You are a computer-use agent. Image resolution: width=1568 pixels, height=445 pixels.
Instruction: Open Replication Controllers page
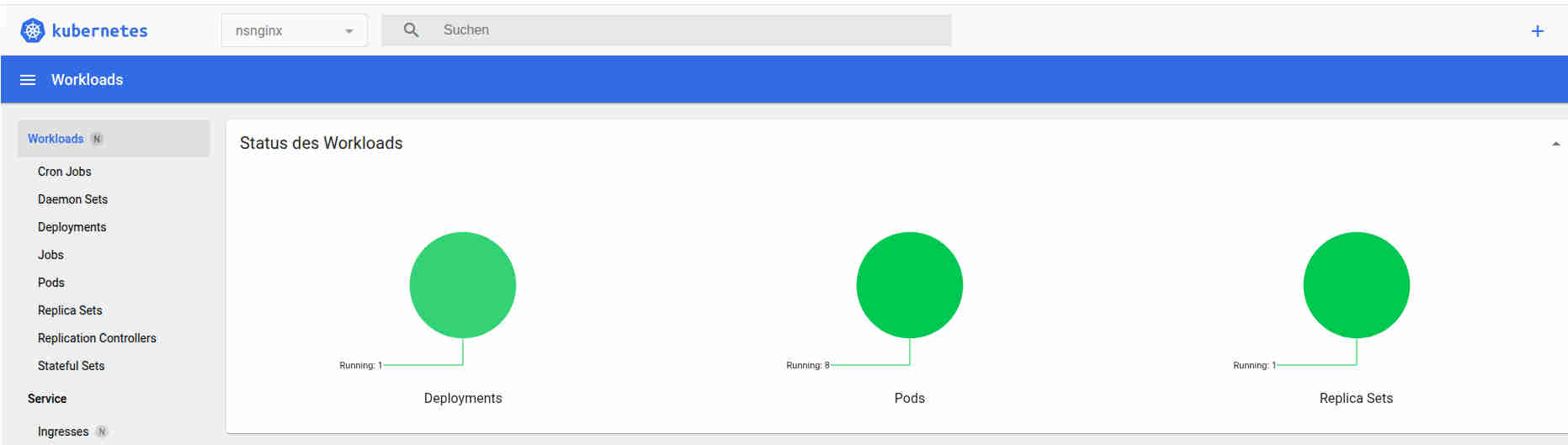coord(97,338)
